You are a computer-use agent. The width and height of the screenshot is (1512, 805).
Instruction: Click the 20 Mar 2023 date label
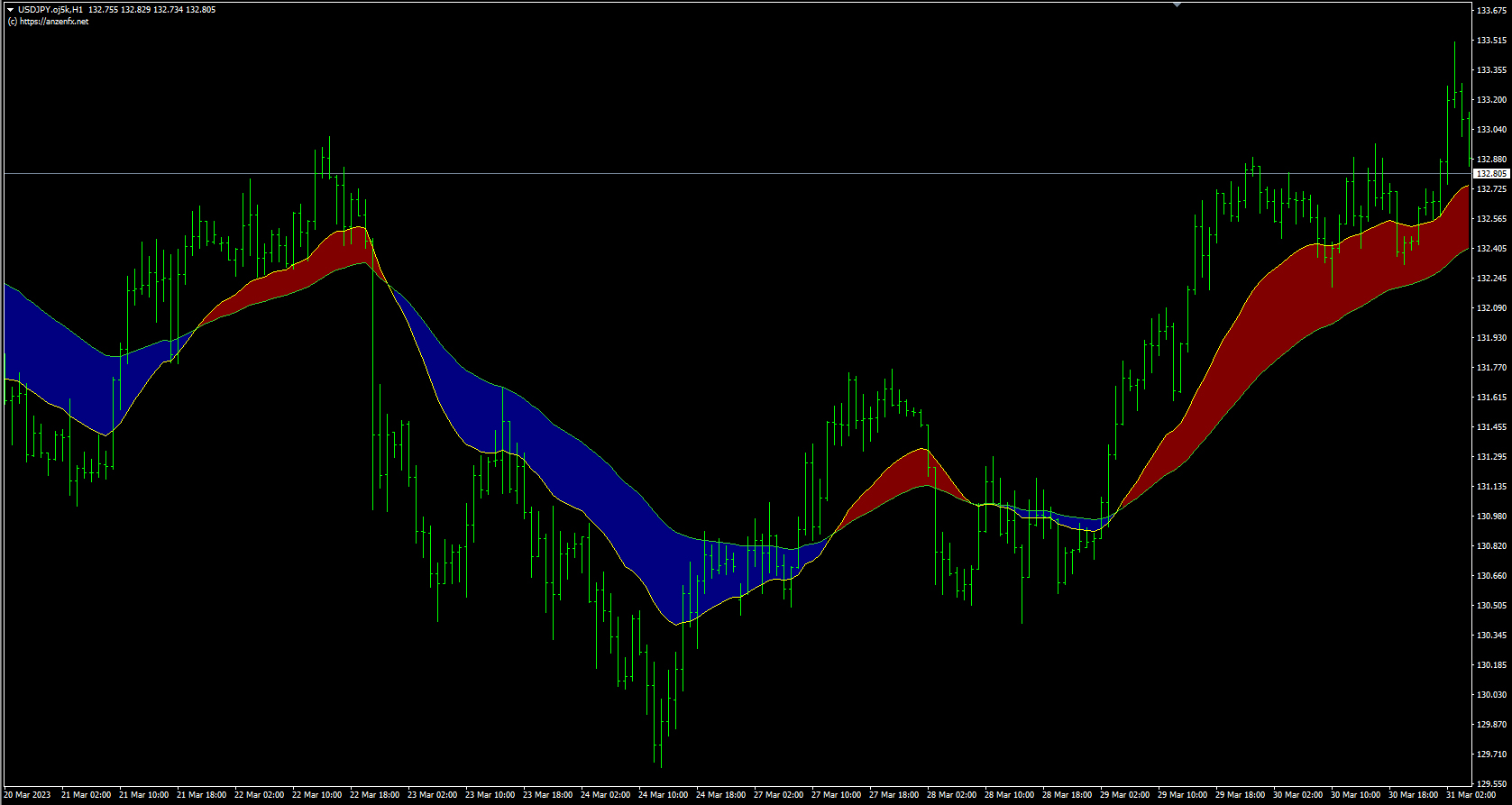[x=27, y=795]
